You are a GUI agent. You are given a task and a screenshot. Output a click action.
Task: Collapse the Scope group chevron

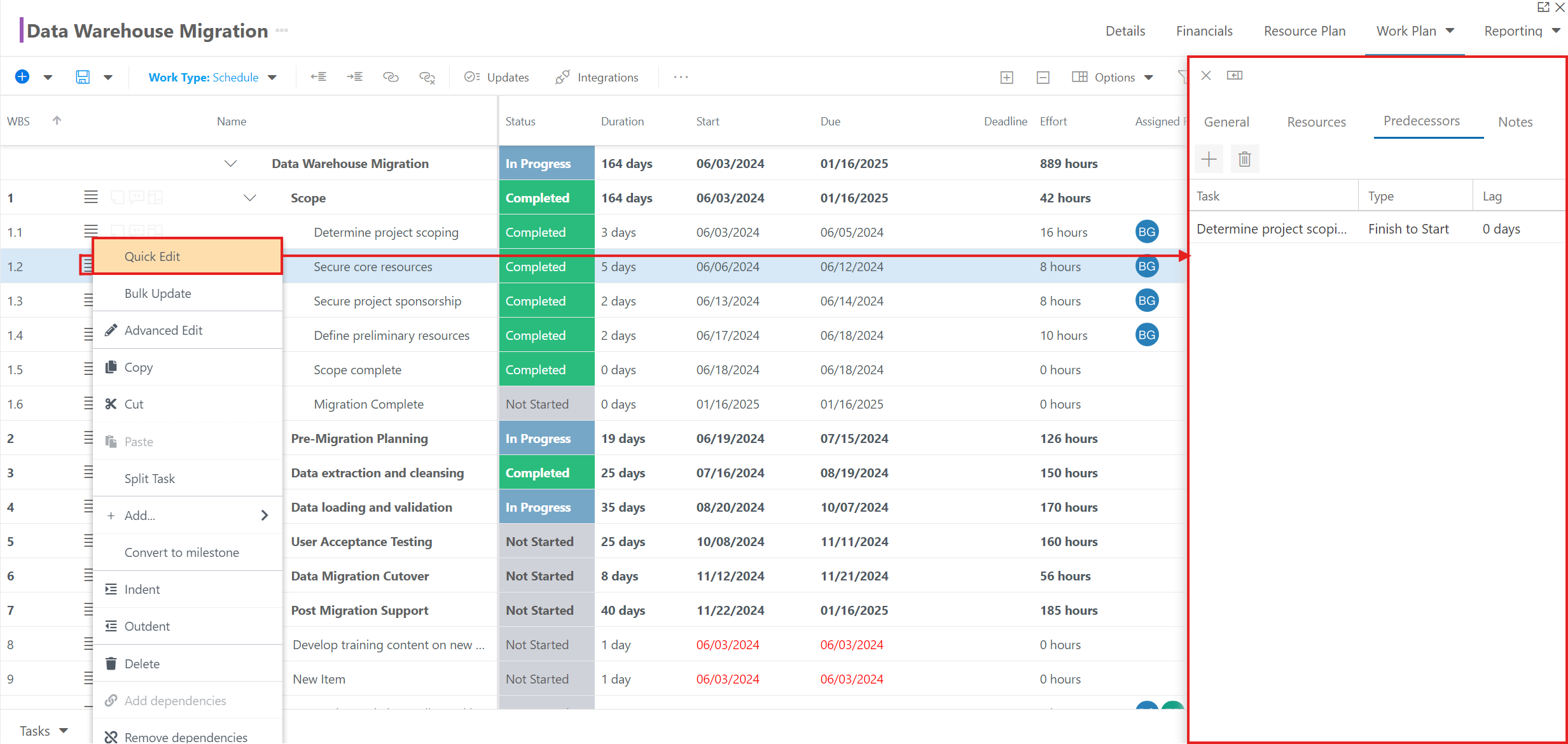pyautogui.click(x=250, y=198)
